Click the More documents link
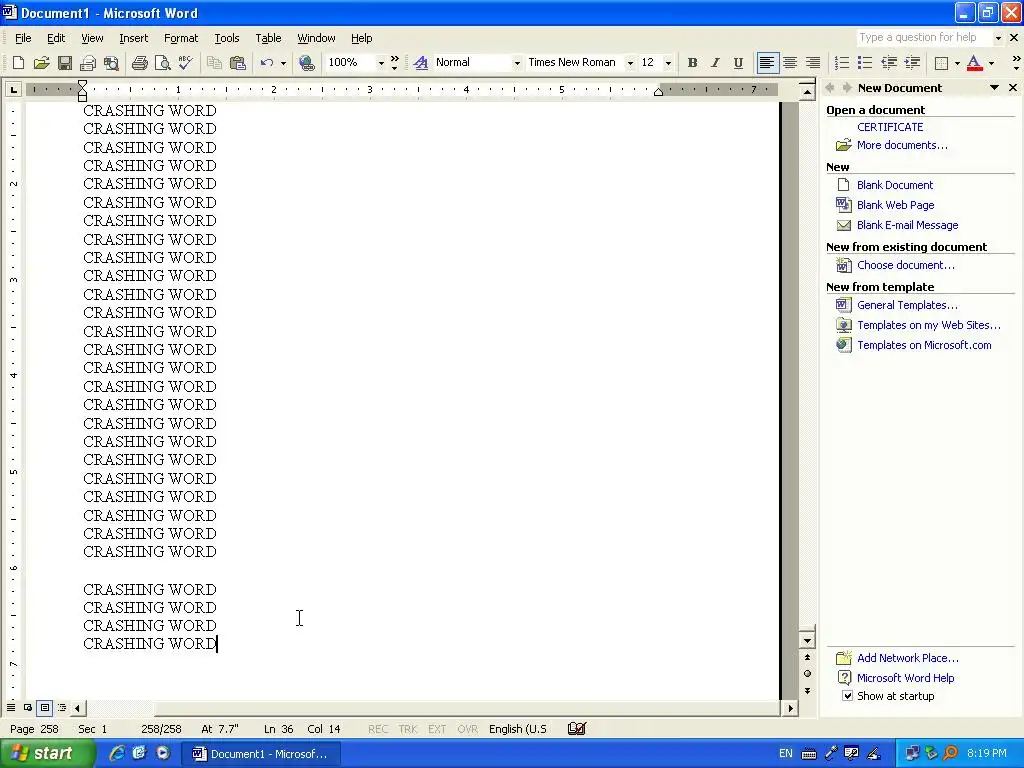The image size is (1024, 768). pos(902,145)
